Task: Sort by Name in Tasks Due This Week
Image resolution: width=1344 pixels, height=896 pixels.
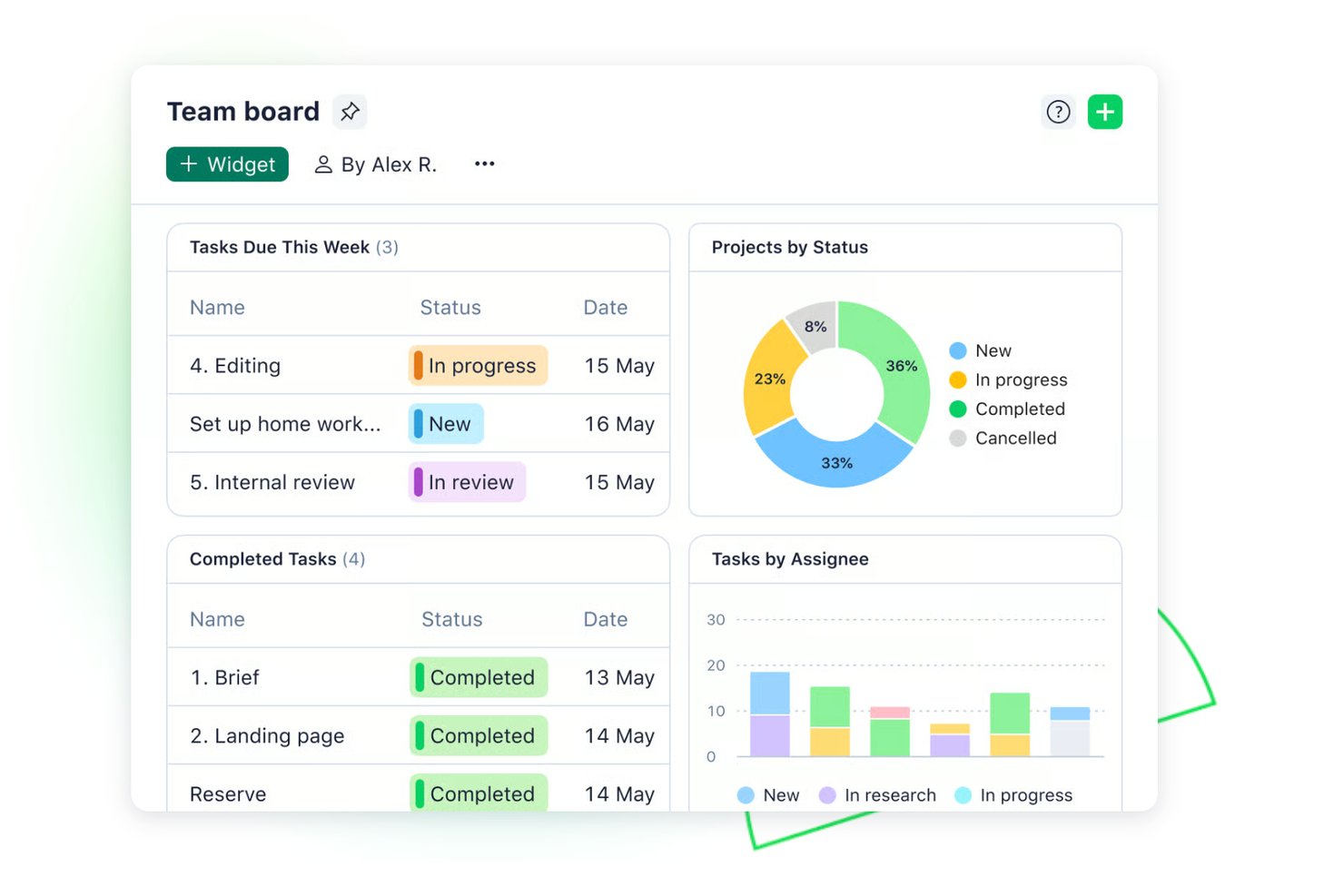Action: click(x=217, y=308)
